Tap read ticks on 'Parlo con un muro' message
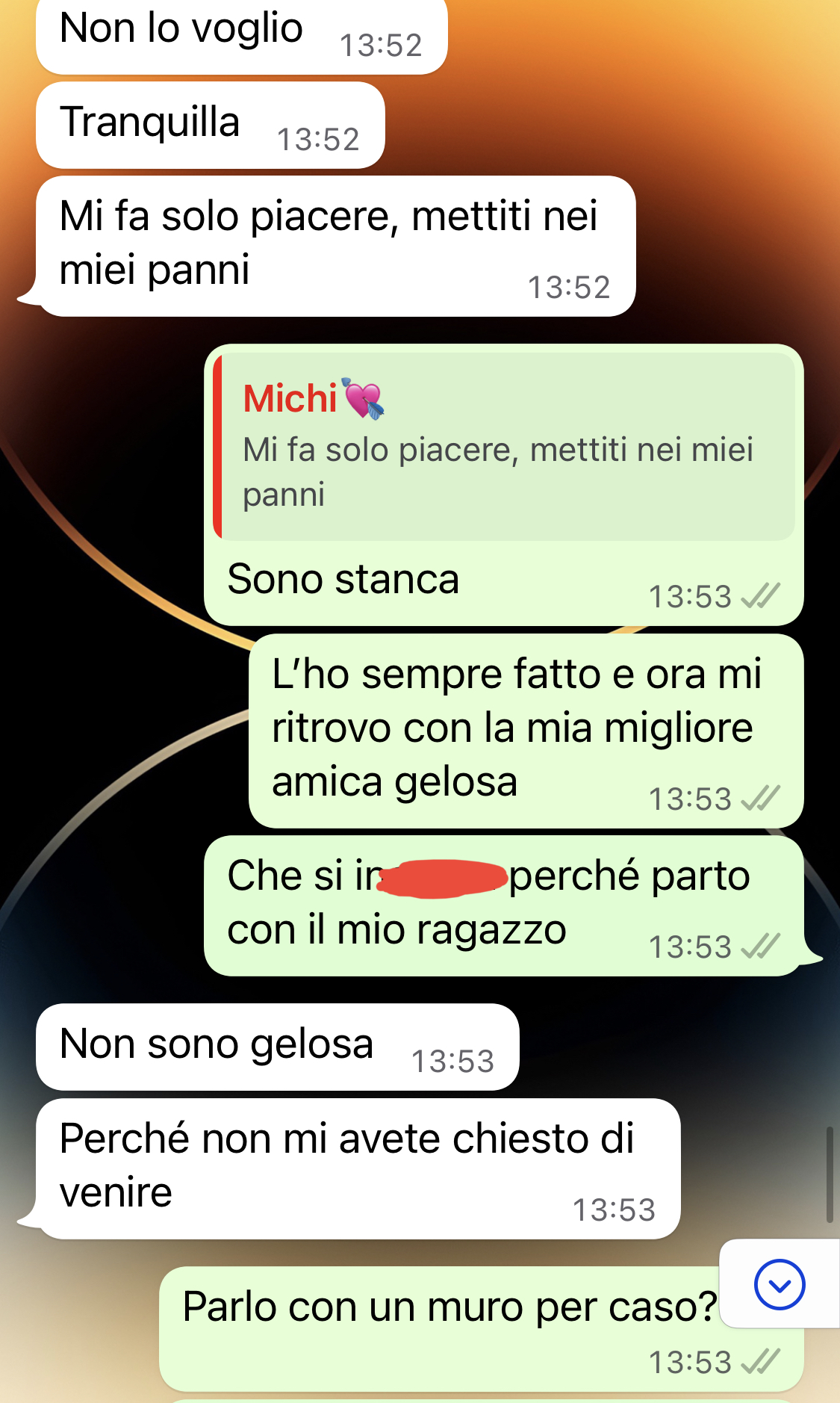Viewport: 840px width, 1403px height. click(x=760, y=1362)
